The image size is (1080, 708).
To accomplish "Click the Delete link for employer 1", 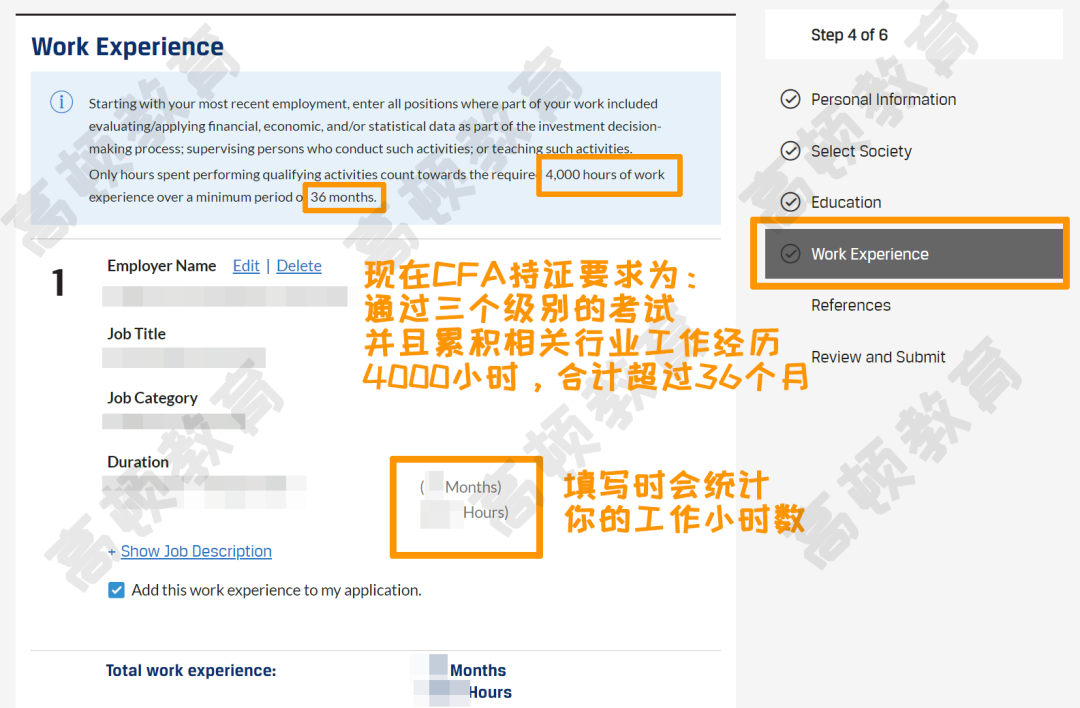I will click(299, 266).
